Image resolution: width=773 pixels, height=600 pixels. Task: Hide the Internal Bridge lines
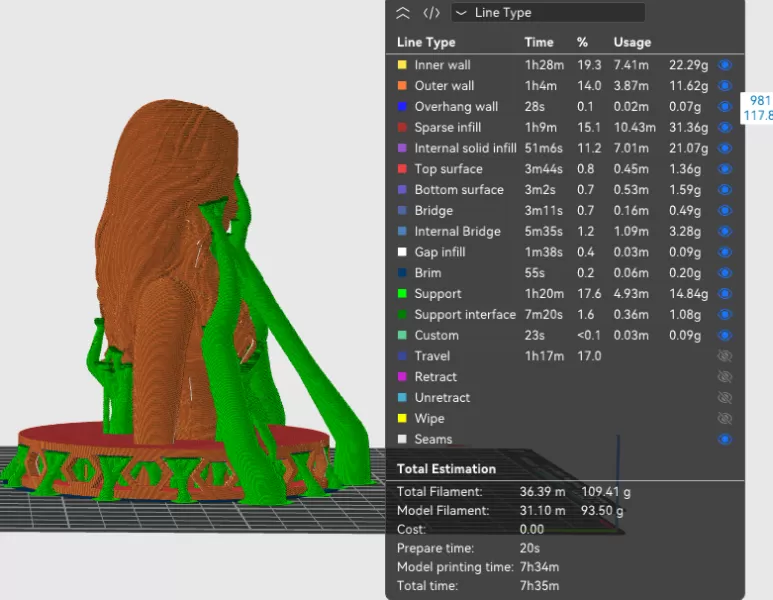(725, 231)
